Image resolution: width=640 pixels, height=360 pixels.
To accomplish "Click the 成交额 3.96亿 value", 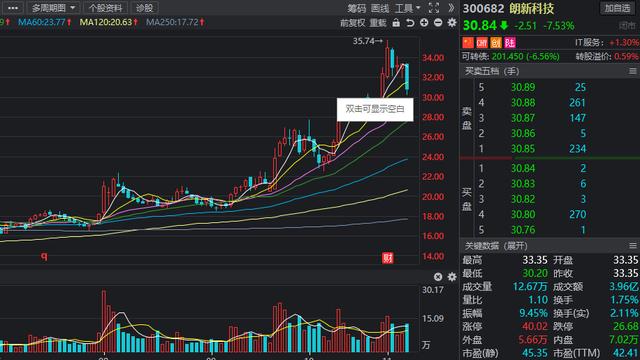I will [624, 287].
